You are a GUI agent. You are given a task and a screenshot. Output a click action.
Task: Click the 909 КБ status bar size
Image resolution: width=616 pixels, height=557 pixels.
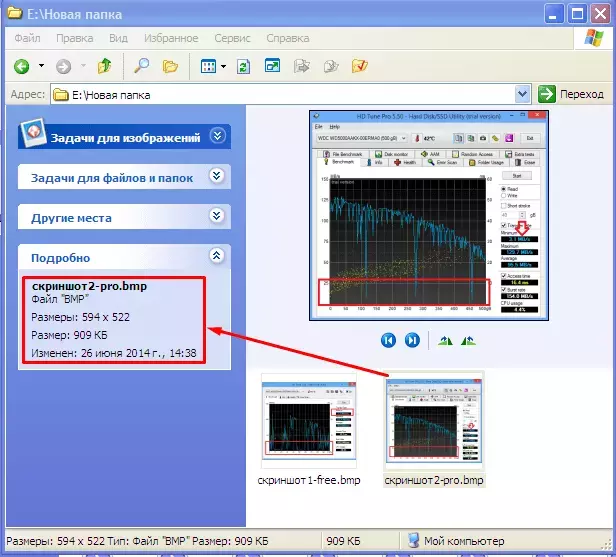343,541
